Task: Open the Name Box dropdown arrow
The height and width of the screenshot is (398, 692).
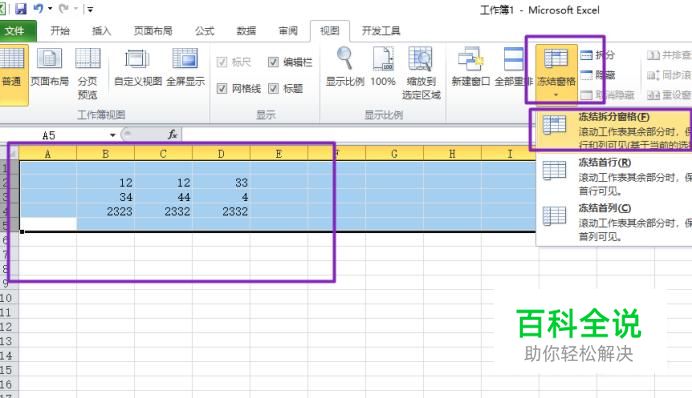Action: [x=113, y=135]
